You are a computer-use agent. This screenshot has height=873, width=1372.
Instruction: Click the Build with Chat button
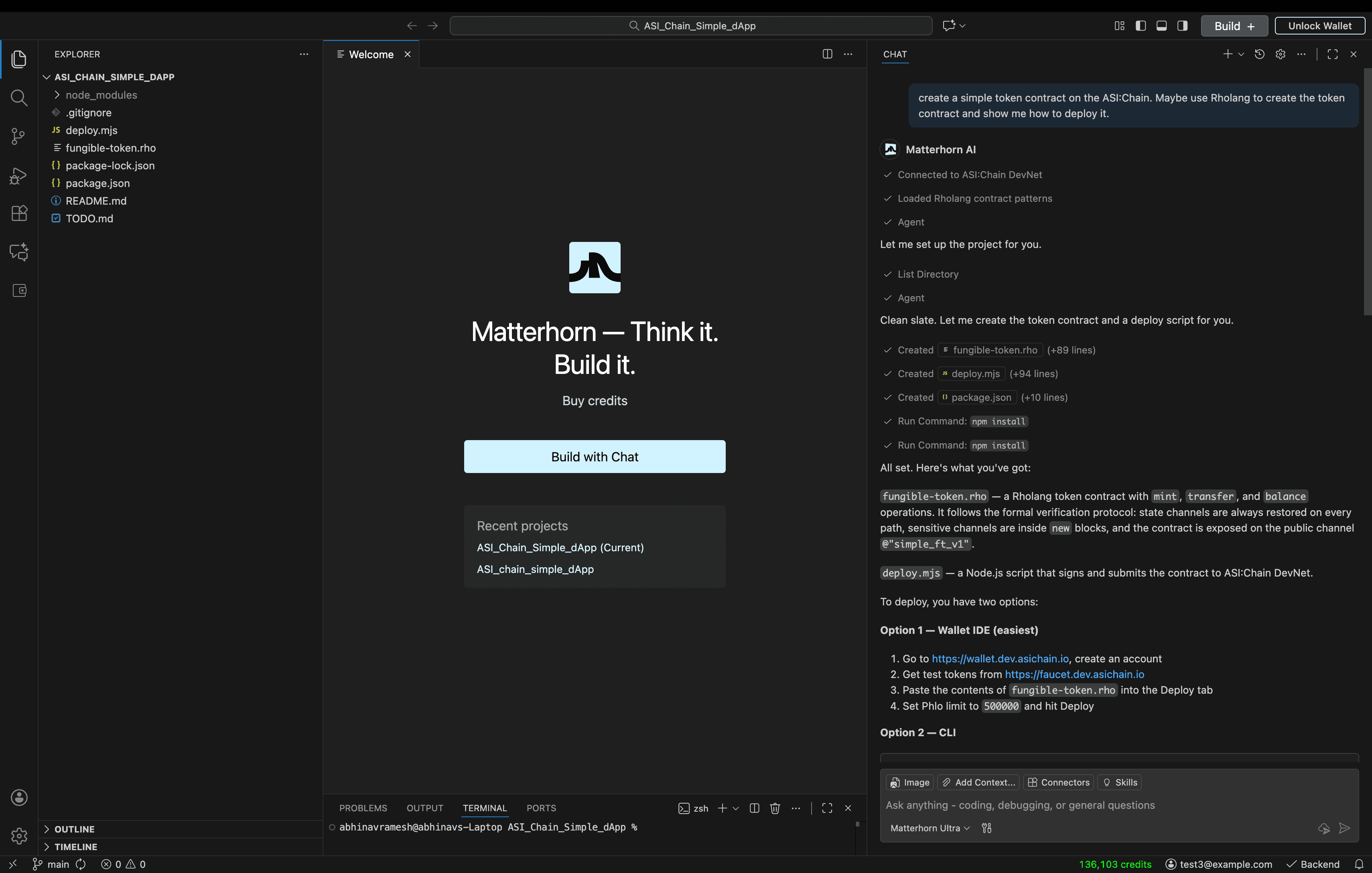pos(595,457)
